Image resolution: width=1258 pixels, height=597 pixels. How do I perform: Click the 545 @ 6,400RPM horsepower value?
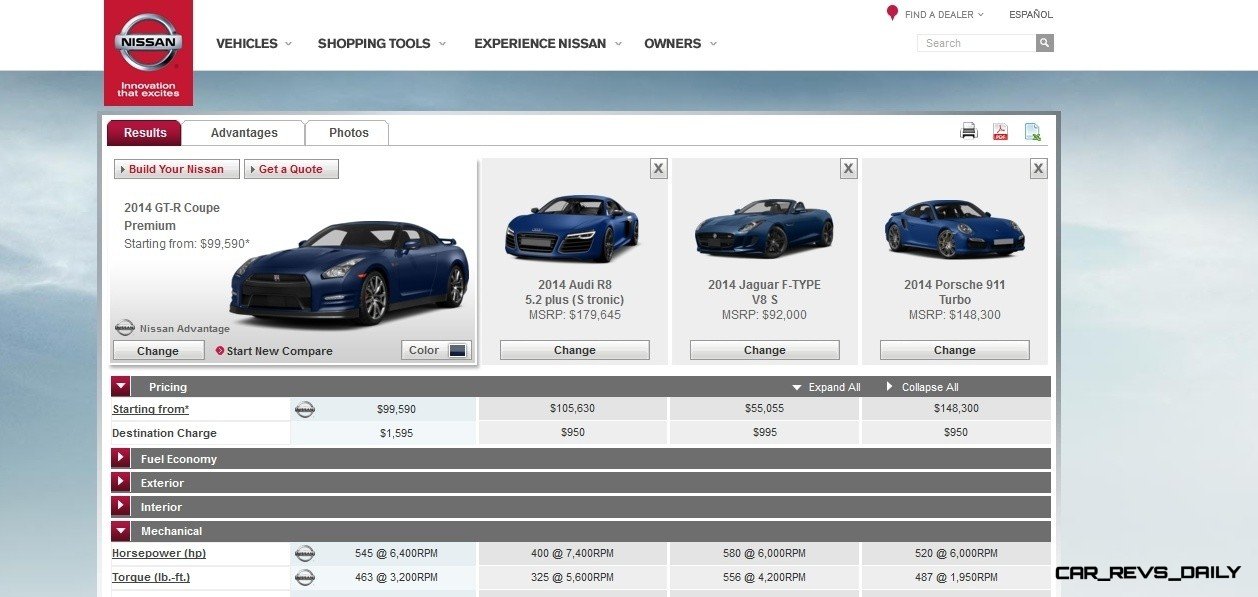[x=396, y=553]
